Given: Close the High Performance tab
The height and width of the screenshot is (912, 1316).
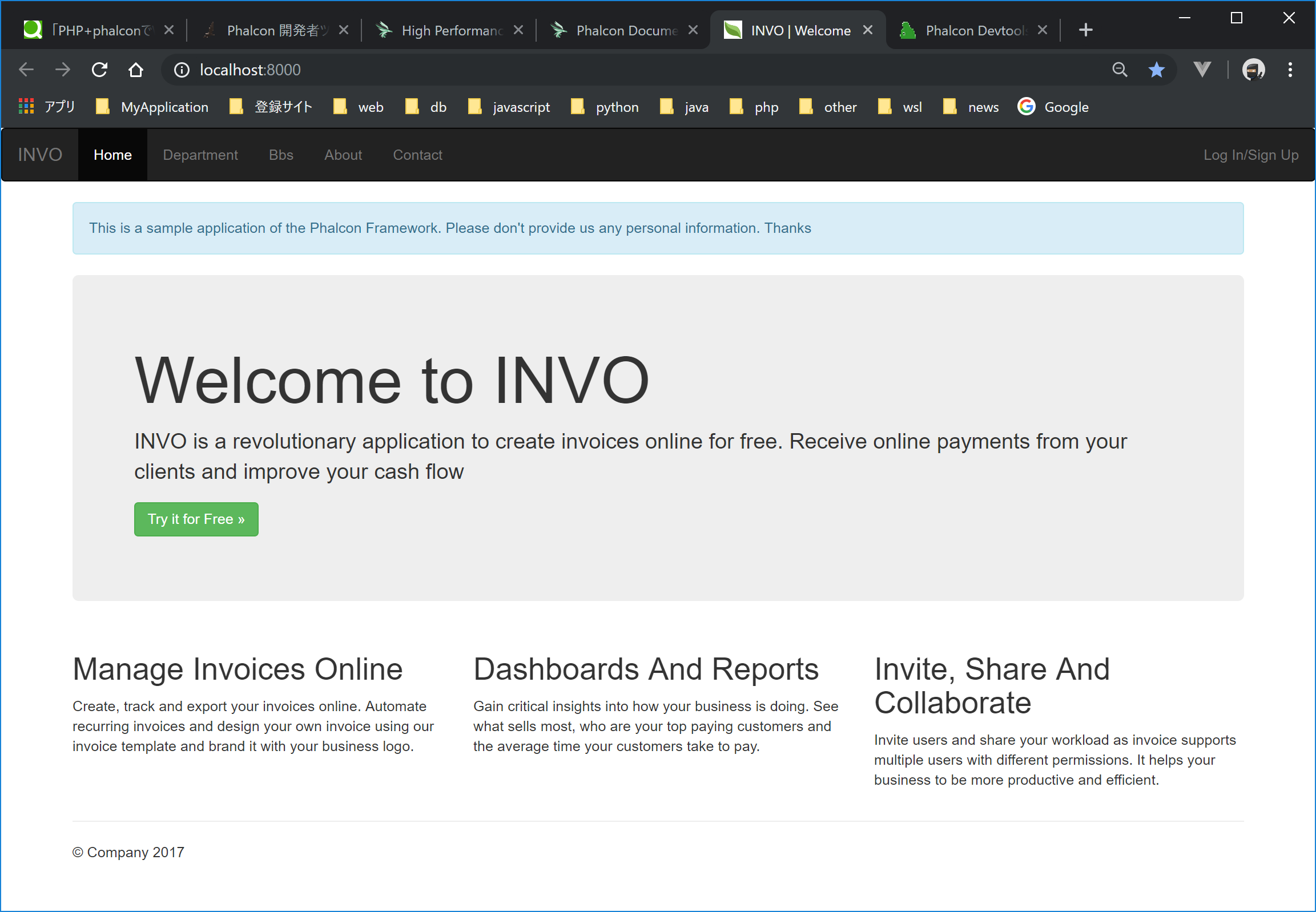Looking at the screenshot, I should point(518,30).
